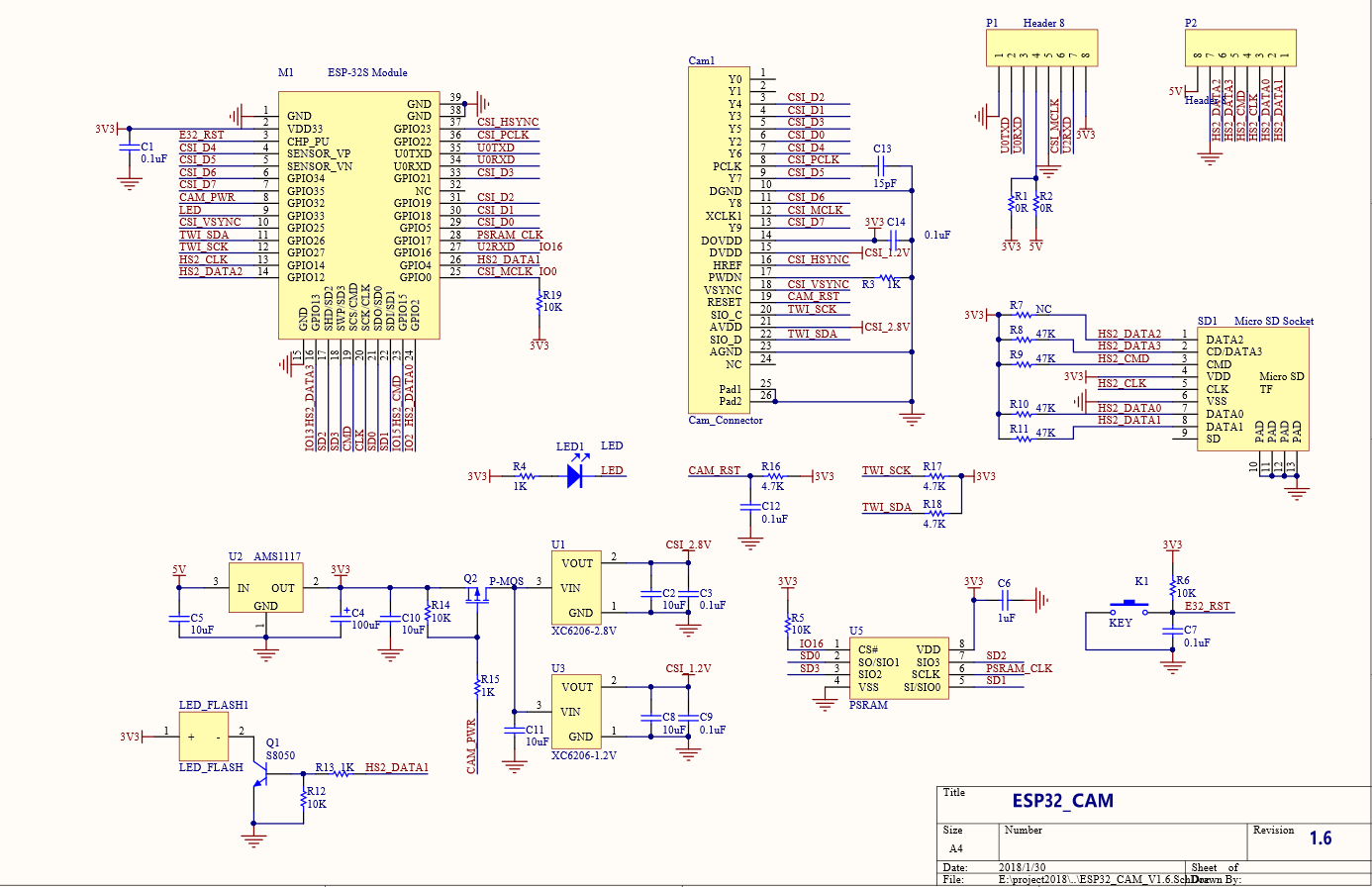
Task: Click the "CS#" pin on U5
Action: [868, 649]
